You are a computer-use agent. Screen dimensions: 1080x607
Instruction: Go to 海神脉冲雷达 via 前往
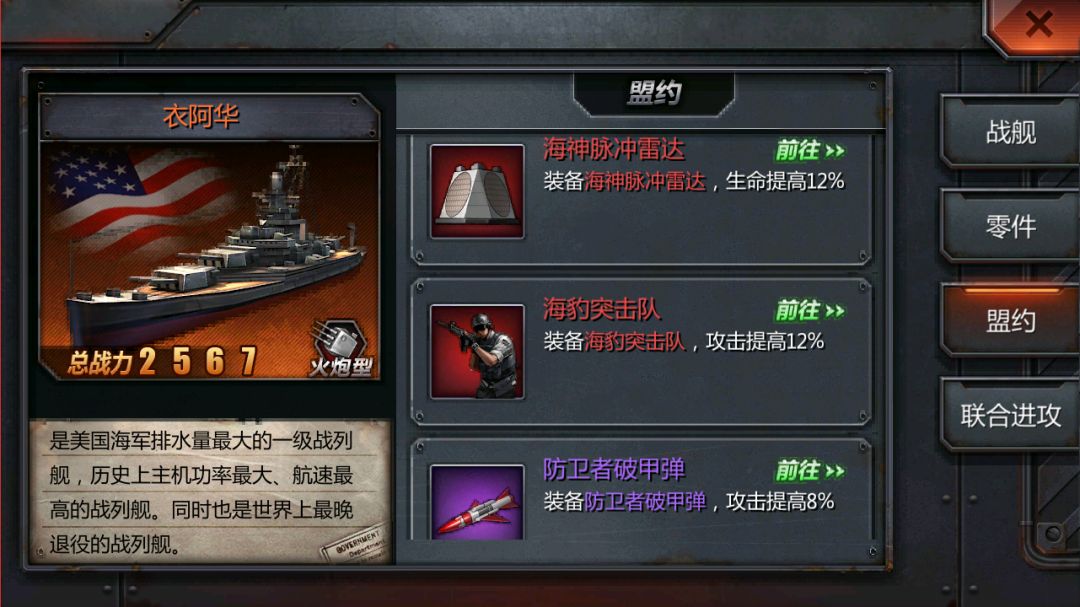(x=810, y=150)
